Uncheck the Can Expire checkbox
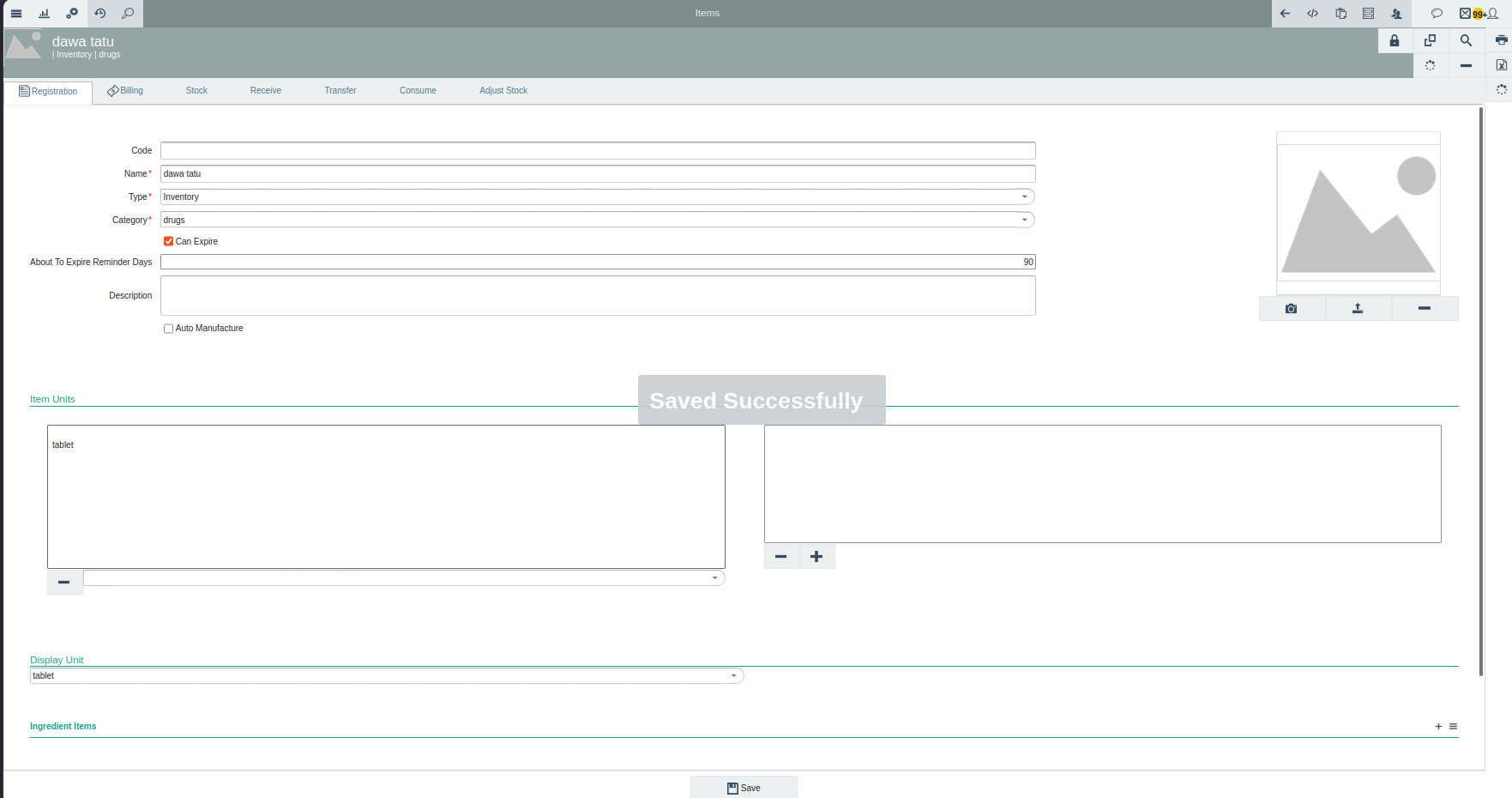 point(169,242)
